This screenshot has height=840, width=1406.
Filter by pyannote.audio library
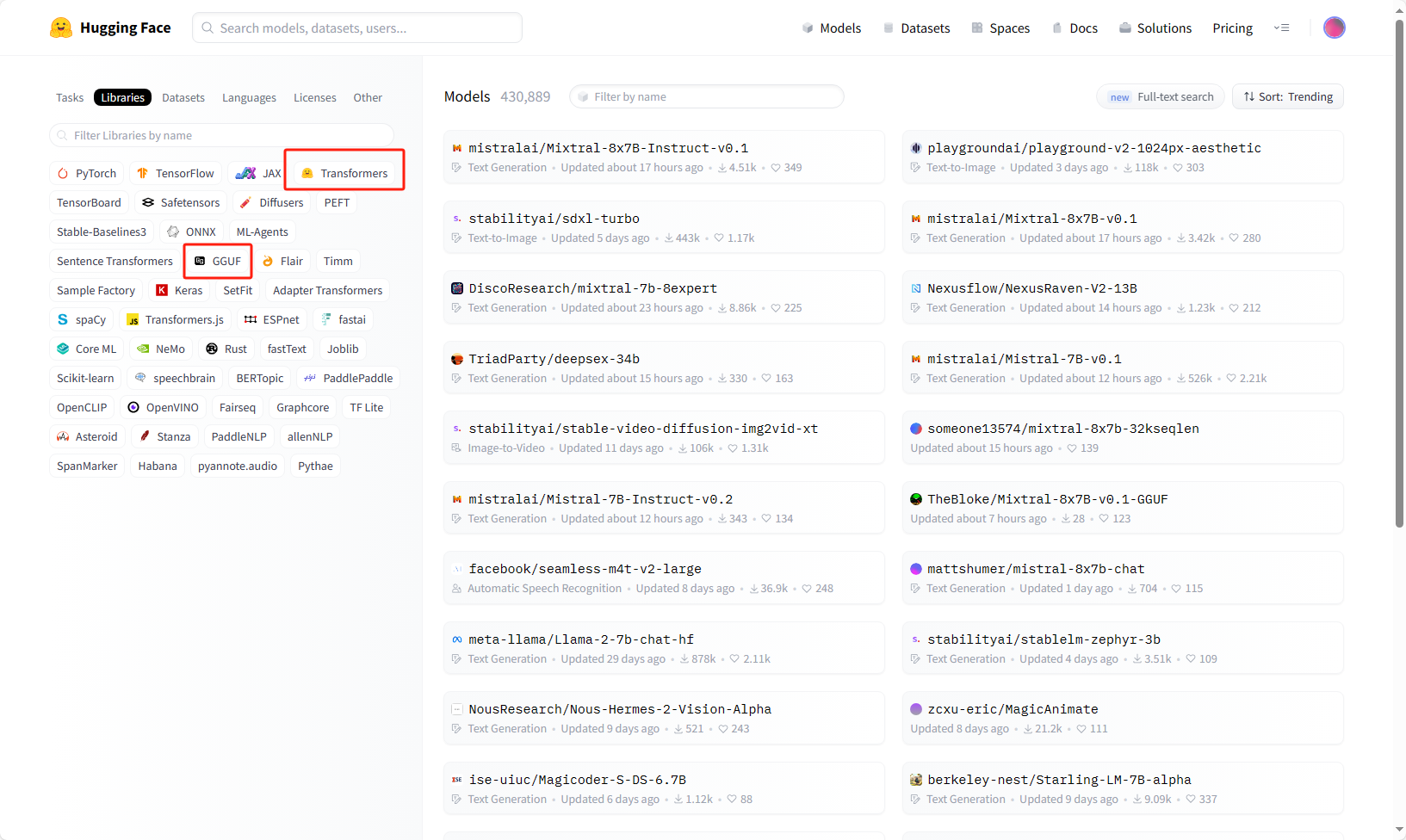238,466
